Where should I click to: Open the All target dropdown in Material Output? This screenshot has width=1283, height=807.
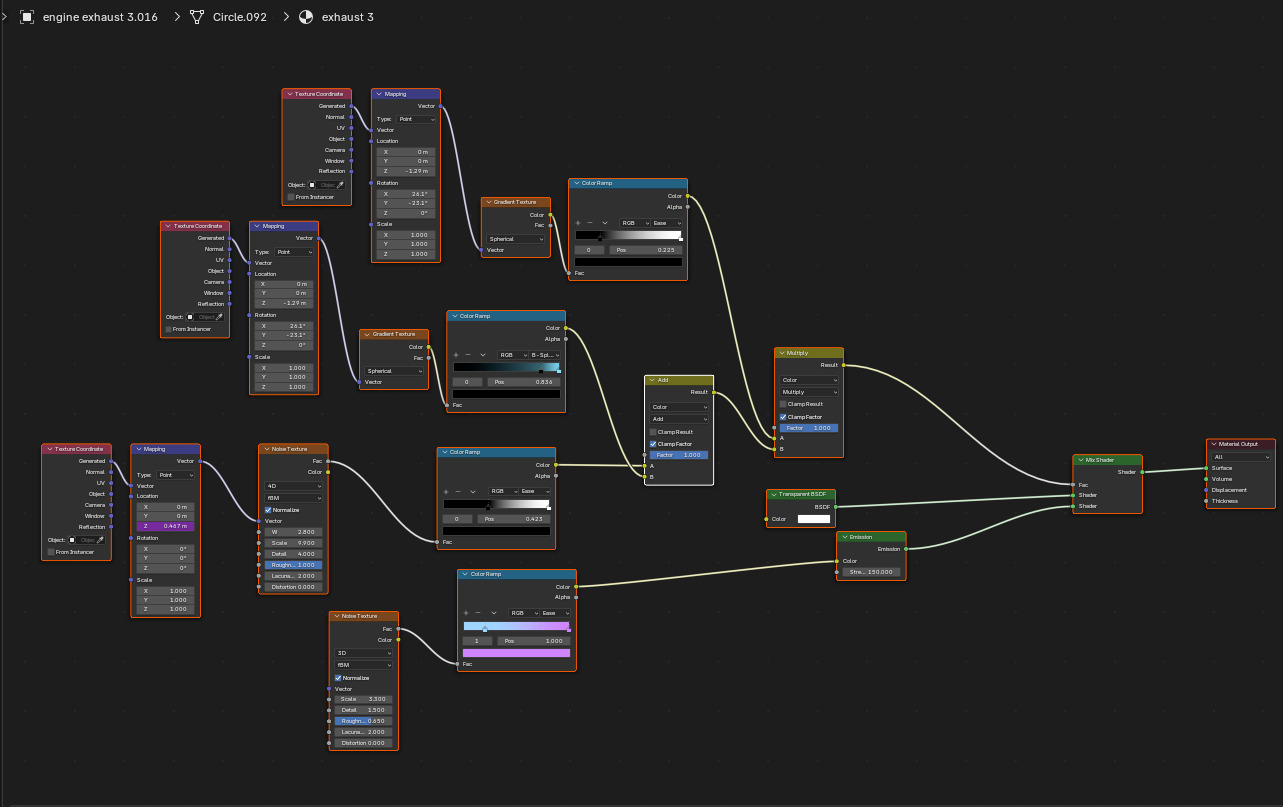point(1240,457)
